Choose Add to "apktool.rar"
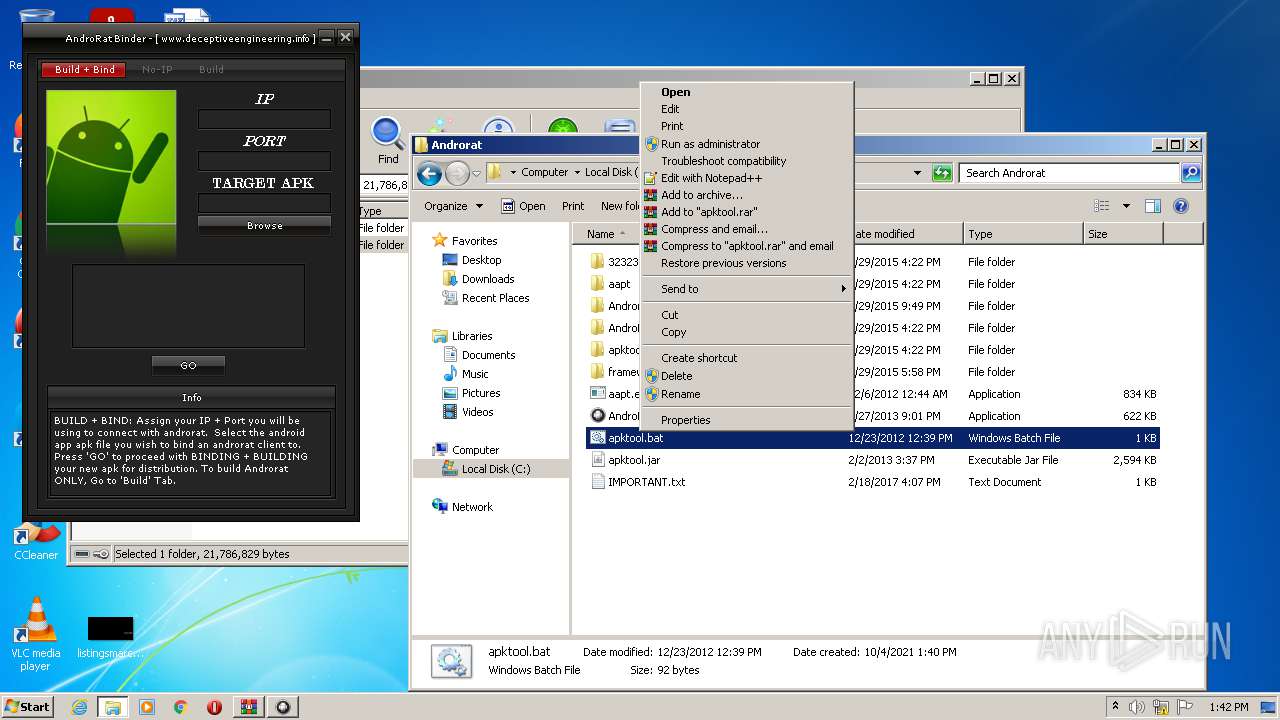Viewport: 1280px width, 720px height. [746, 212]
